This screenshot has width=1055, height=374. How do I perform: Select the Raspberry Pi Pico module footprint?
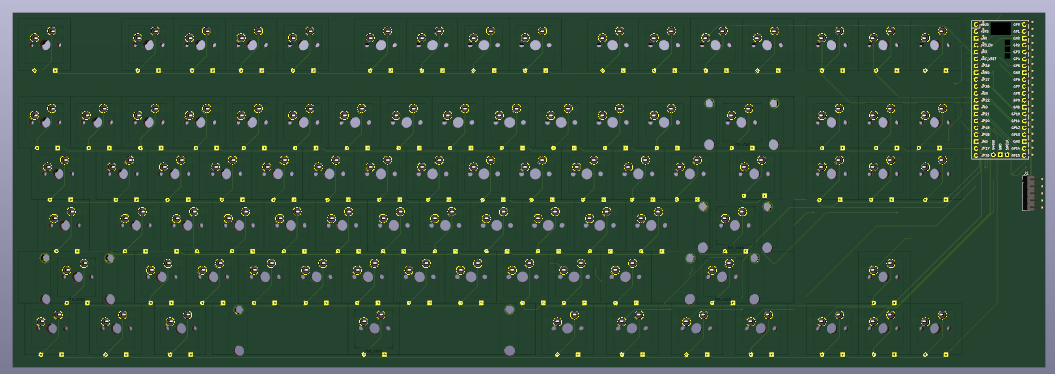click(1001, 89)
